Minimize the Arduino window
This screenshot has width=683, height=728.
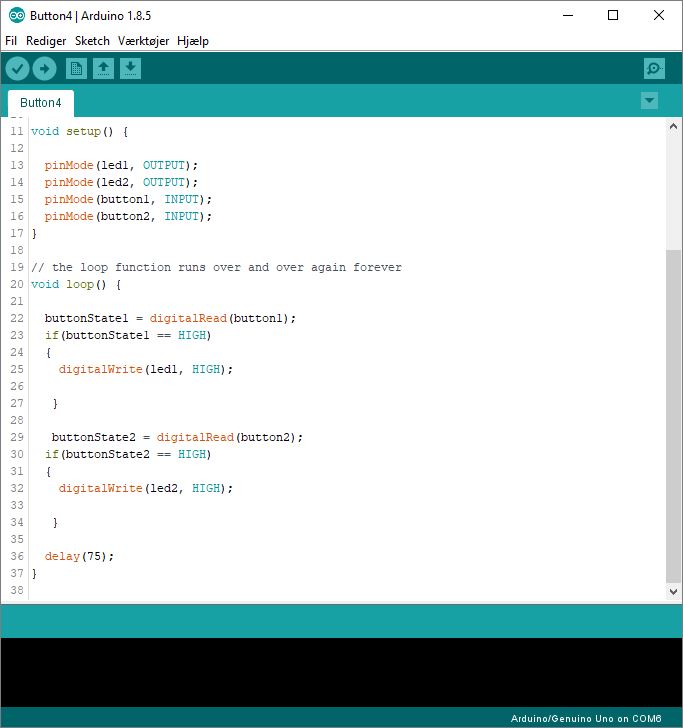(x=568, y=15)
